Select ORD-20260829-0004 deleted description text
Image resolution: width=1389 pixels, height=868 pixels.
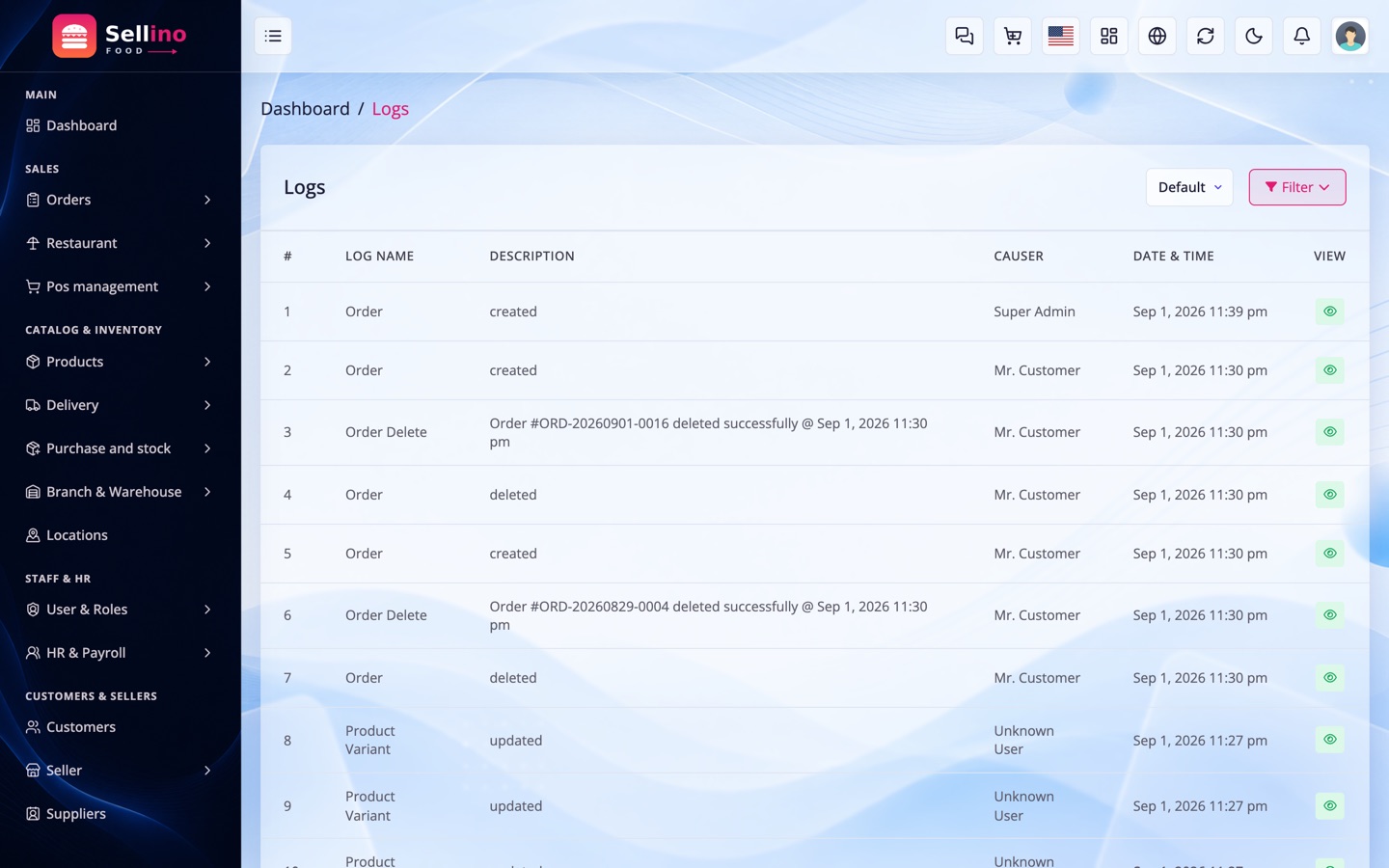point(708,615)
